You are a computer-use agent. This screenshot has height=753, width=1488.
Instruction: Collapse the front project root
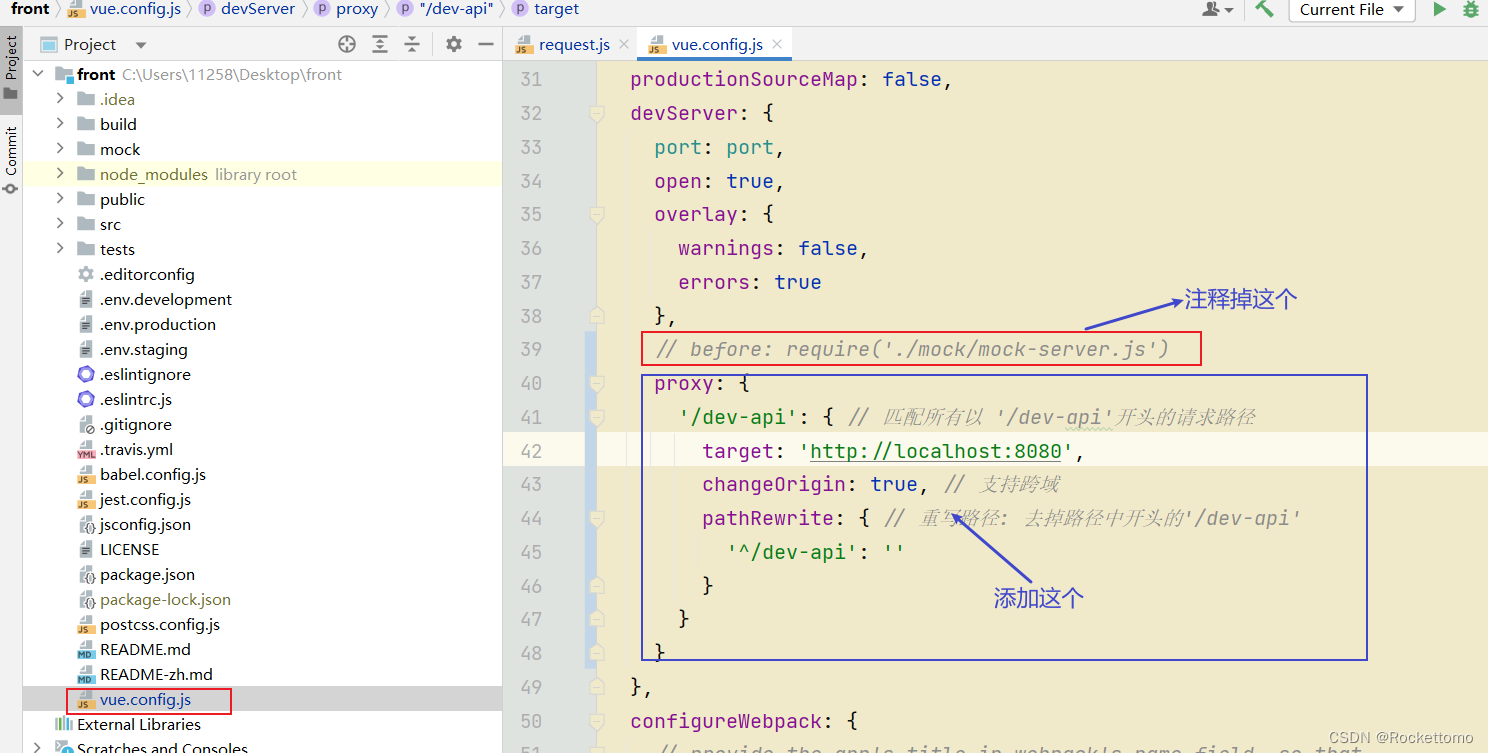point(38,74)
